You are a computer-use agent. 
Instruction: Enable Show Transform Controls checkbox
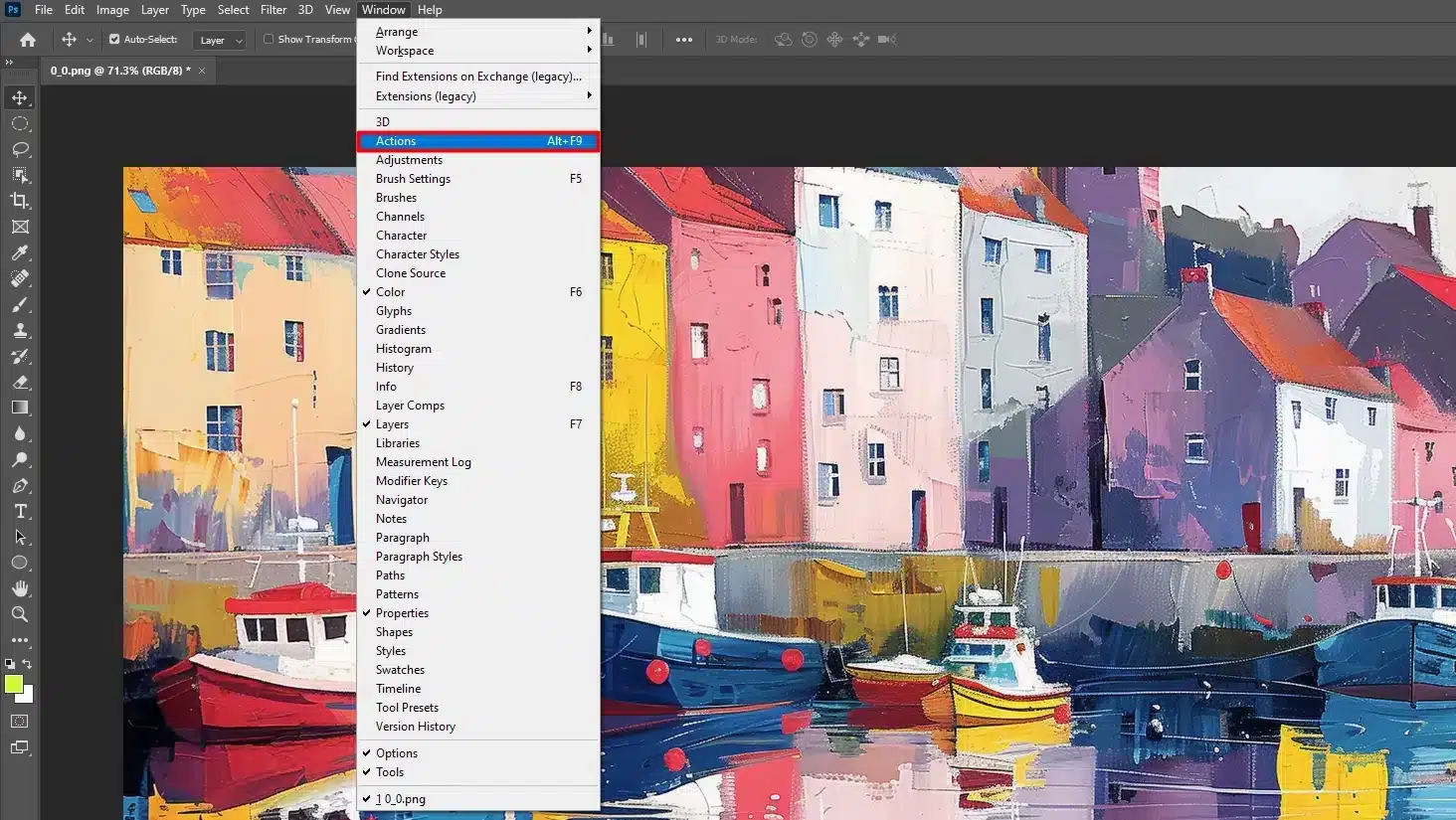pyautogui.click(x=269, y=40)
